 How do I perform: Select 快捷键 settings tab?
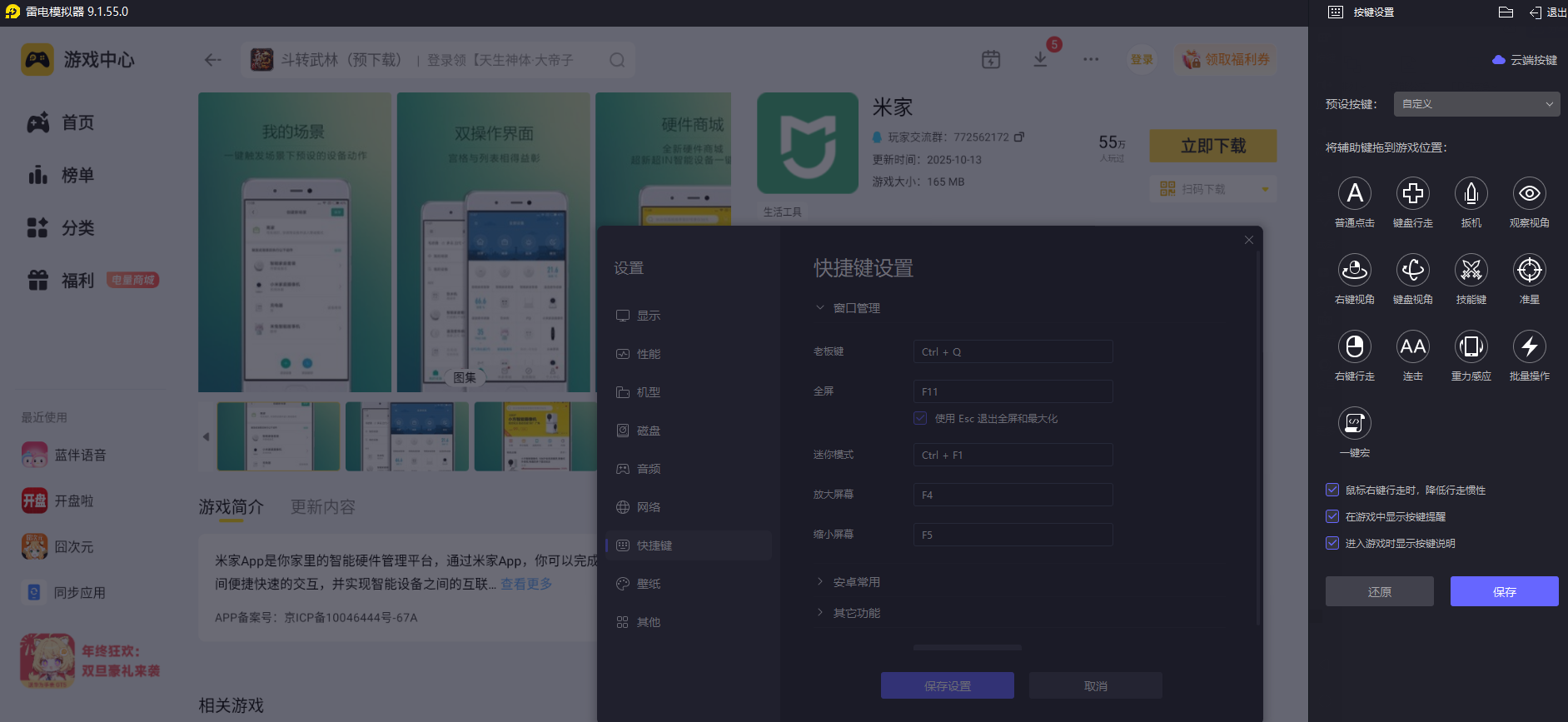click(x=689, y=545)
